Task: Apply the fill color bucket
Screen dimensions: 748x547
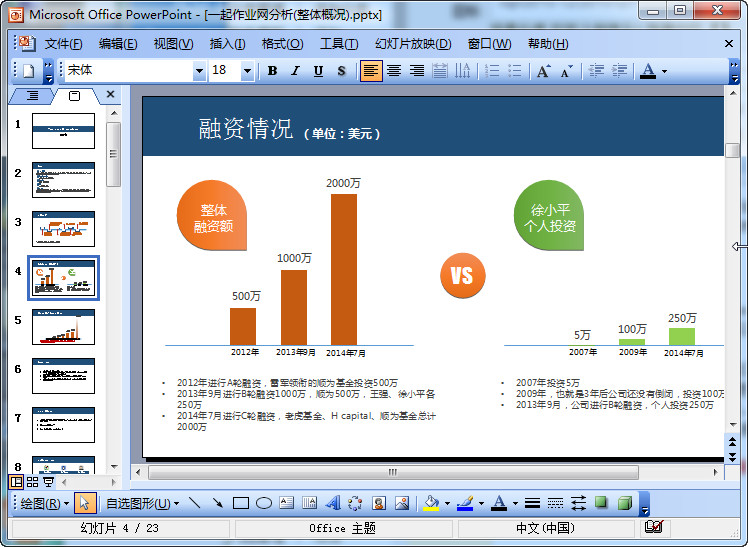Action: (431, 503)
